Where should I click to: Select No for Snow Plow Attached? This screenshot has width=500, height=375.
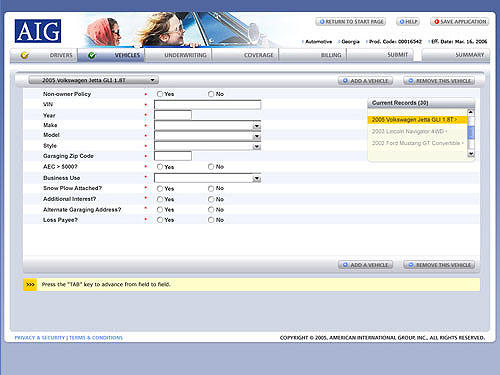click(211, 189)
